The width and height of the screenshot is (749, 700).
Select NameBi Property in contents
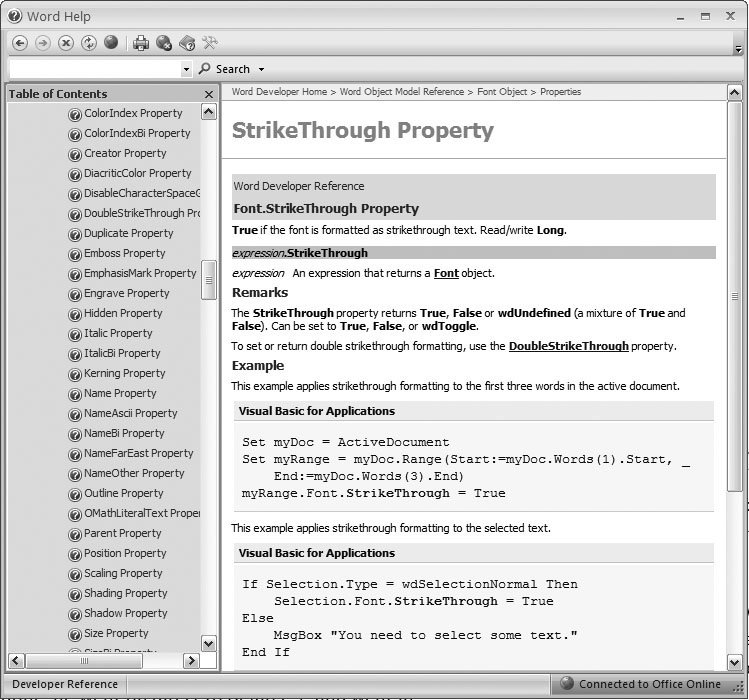click(124, 433)
